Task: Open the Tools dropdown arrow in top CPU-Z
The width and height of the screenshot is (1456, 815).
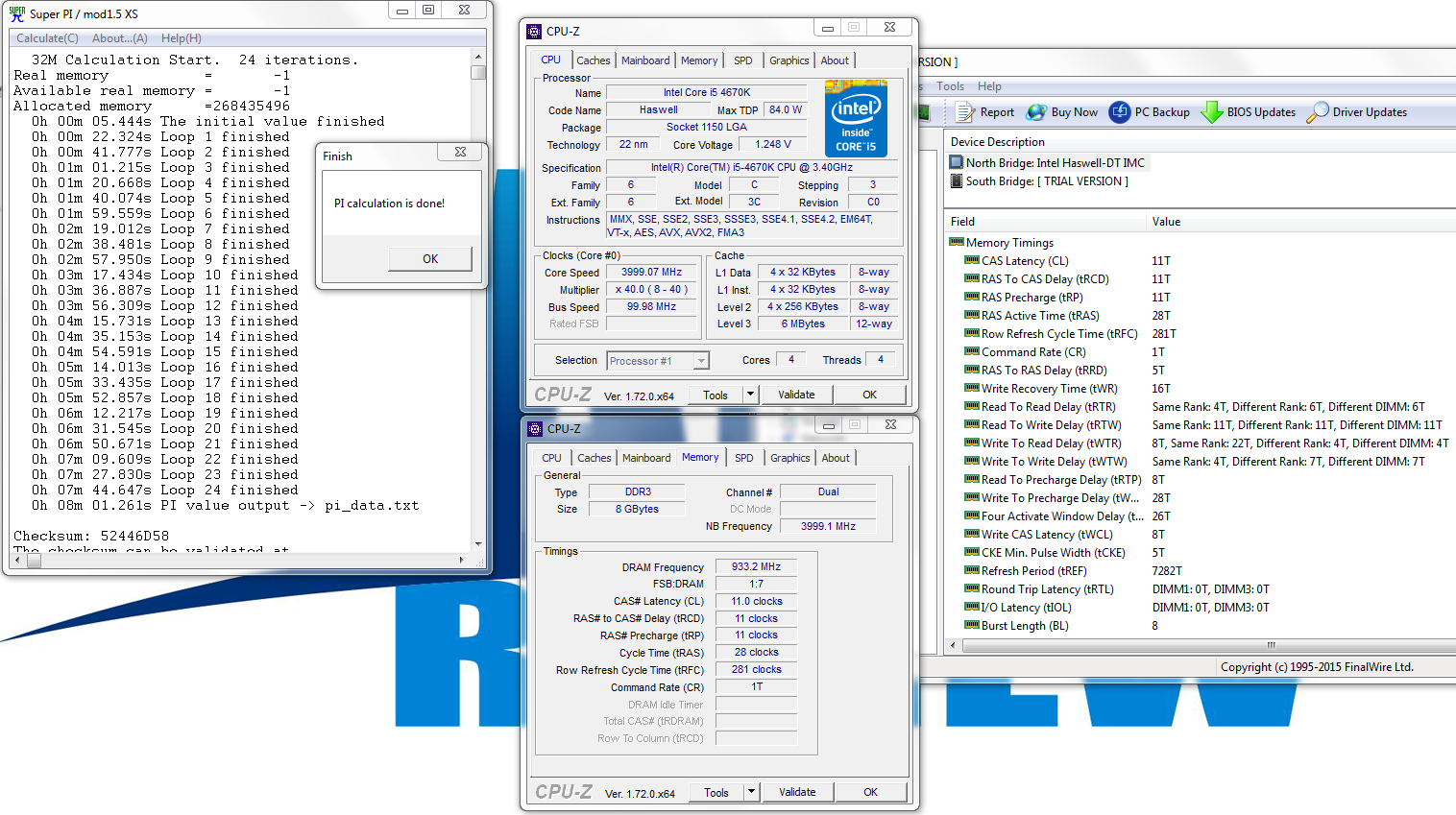Action: point(751,395)
